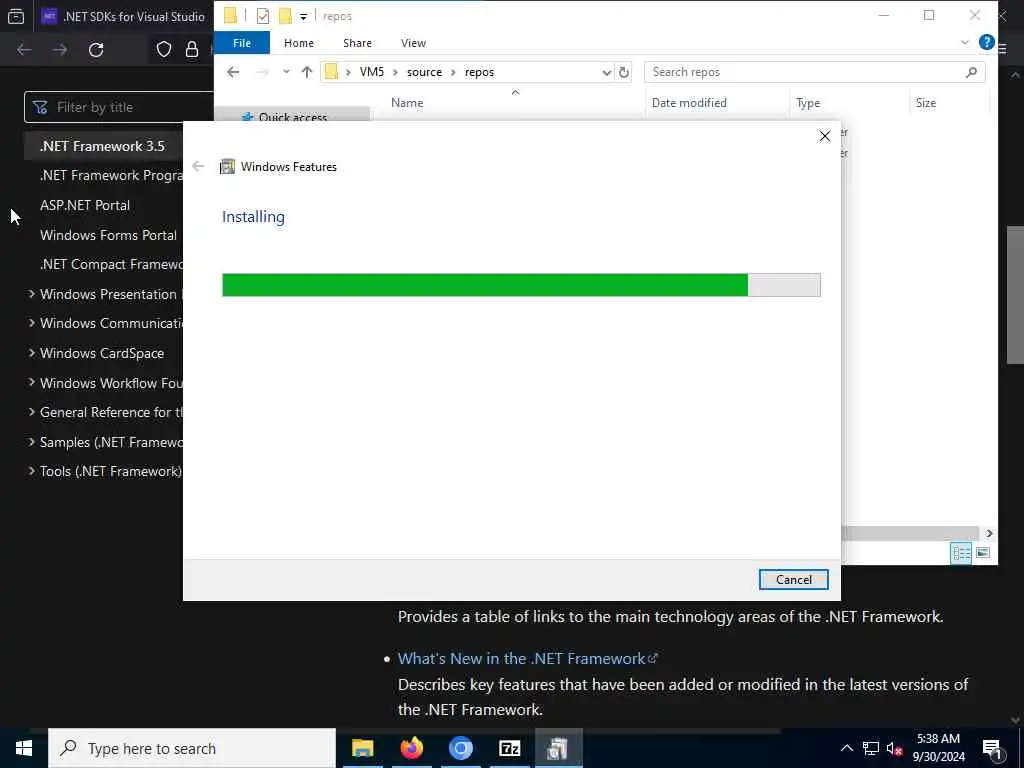Click browser shield tracking protection icon
The image size is (1024, 768).
[164, 50]
